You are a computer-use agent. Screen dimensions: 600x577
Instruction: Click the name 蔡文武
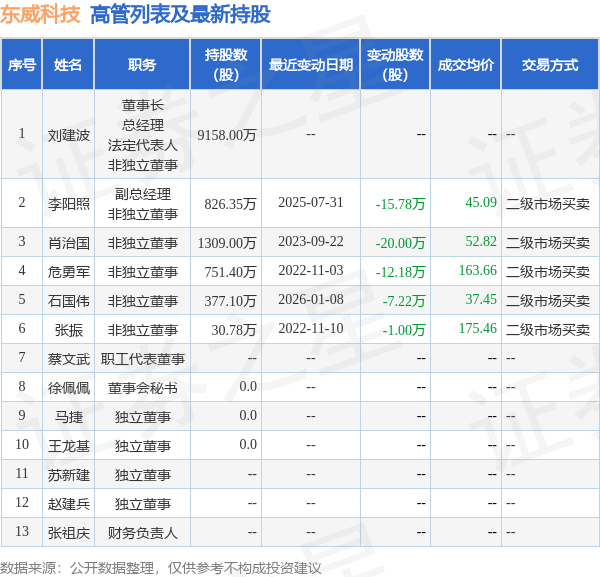68,359
